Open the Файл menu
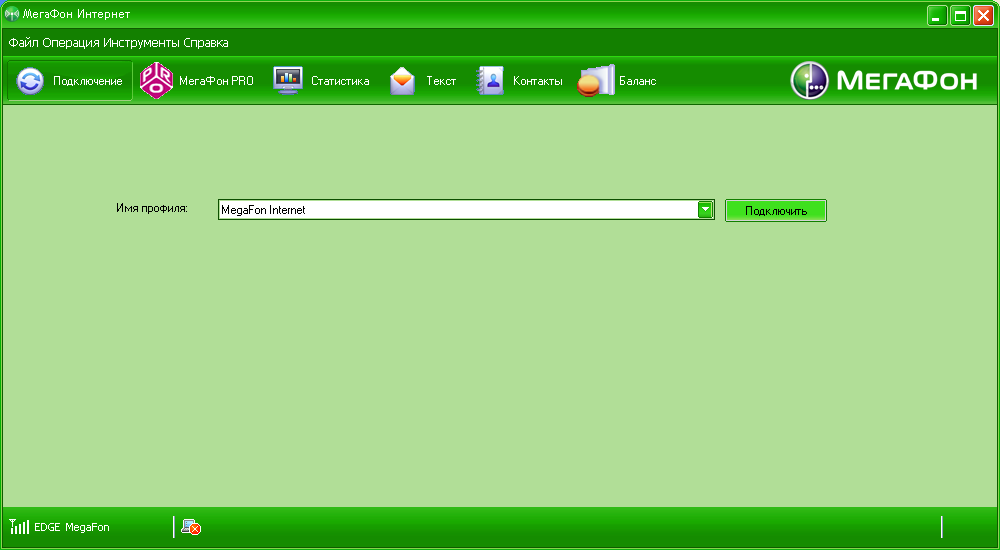The image size is (1000, 550). (x=24, y=43)
